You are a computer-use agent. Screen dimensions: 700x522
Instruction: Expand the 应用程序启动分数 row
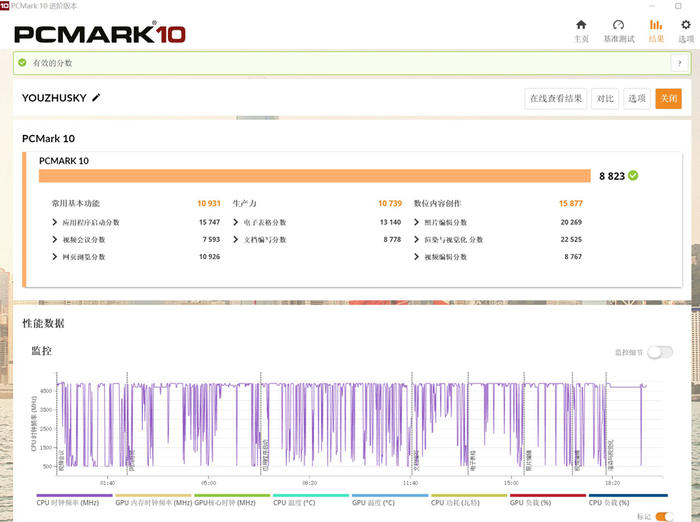(x=55, y=222)
